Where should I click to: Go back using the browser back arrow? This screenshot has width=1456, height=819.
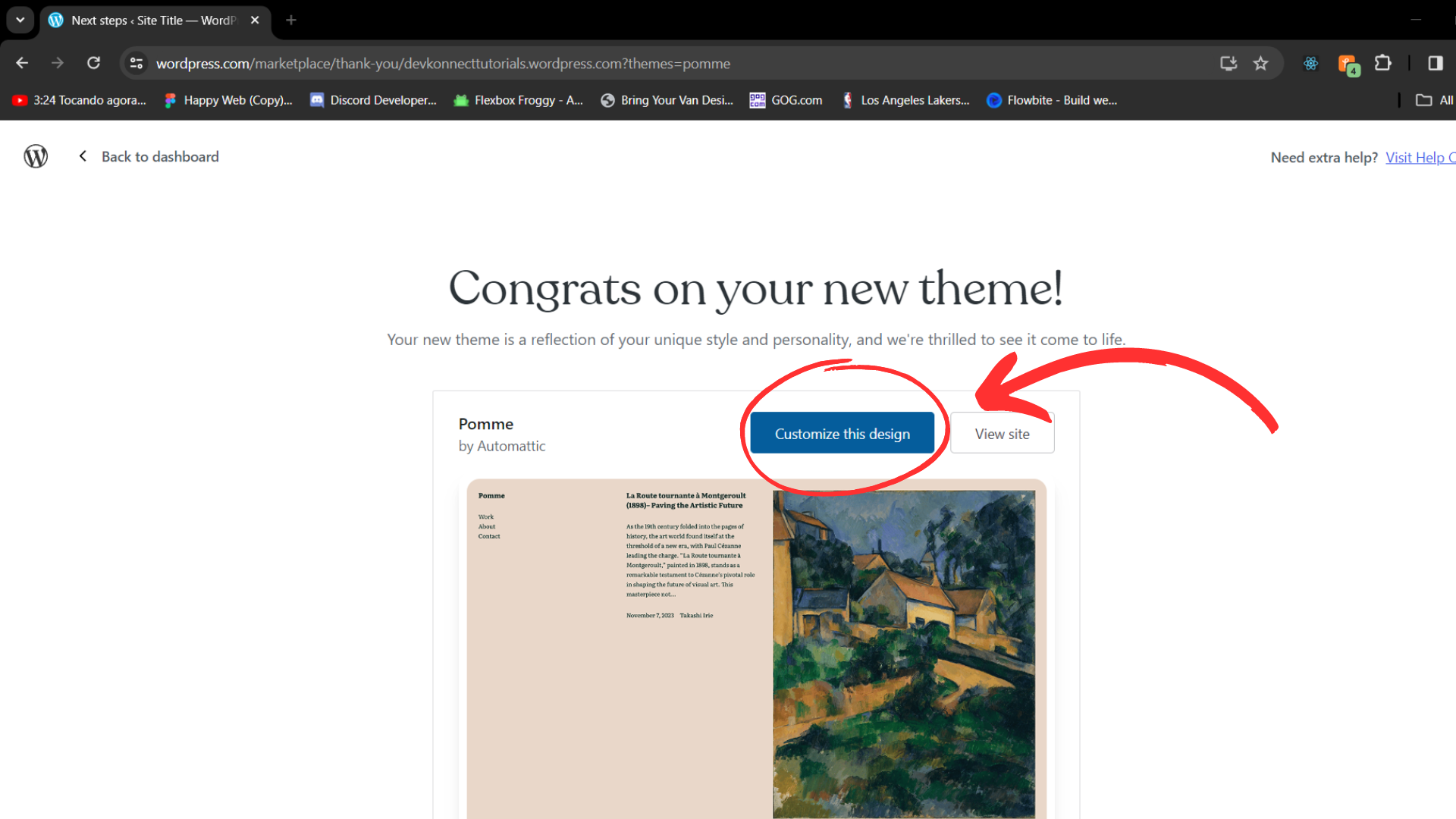pos(22,63)
